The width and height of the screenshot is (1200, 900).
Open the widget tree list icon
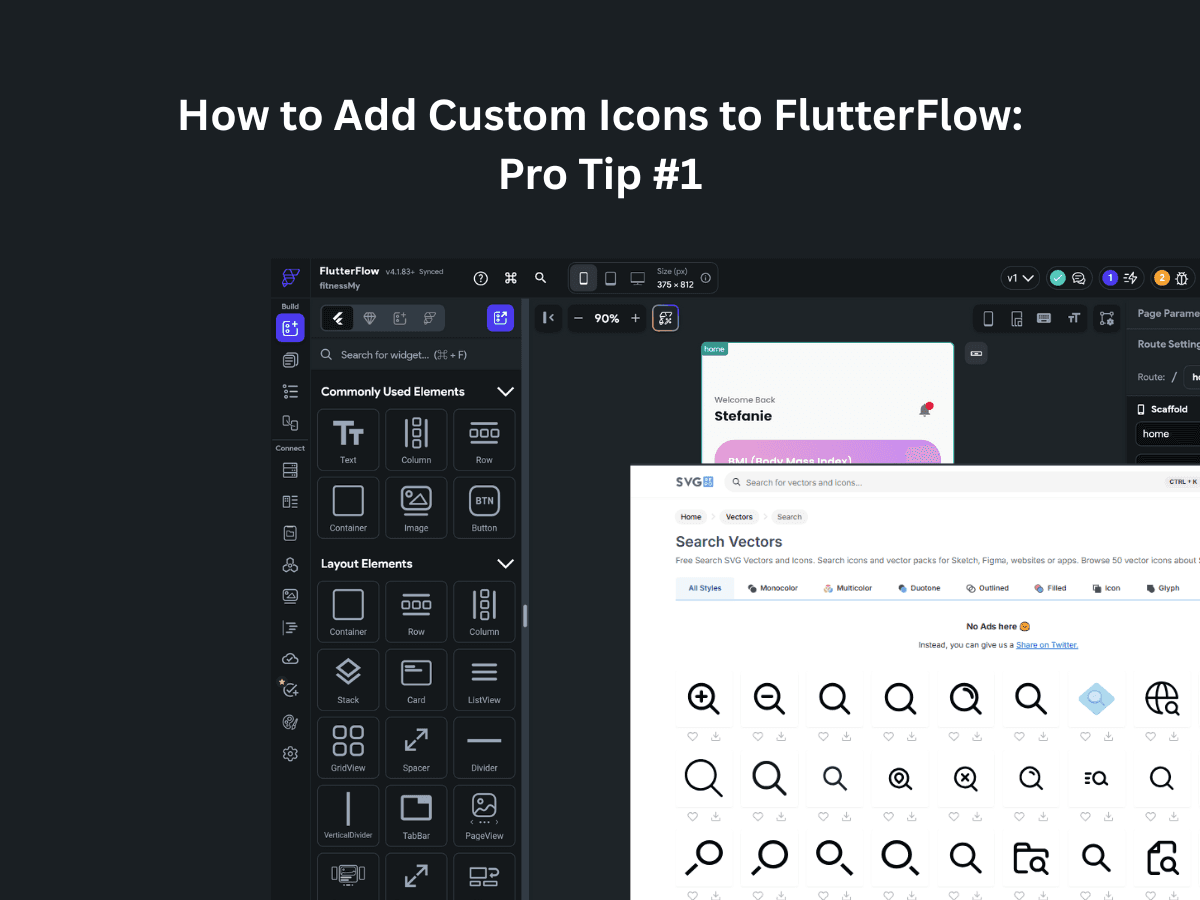click(x=290, y=391)
